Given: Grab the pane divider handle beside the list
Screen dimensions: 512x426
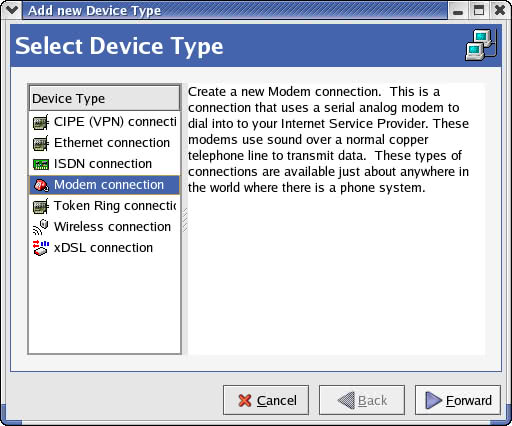Looking at the screenshot, I should coord(185,220).
